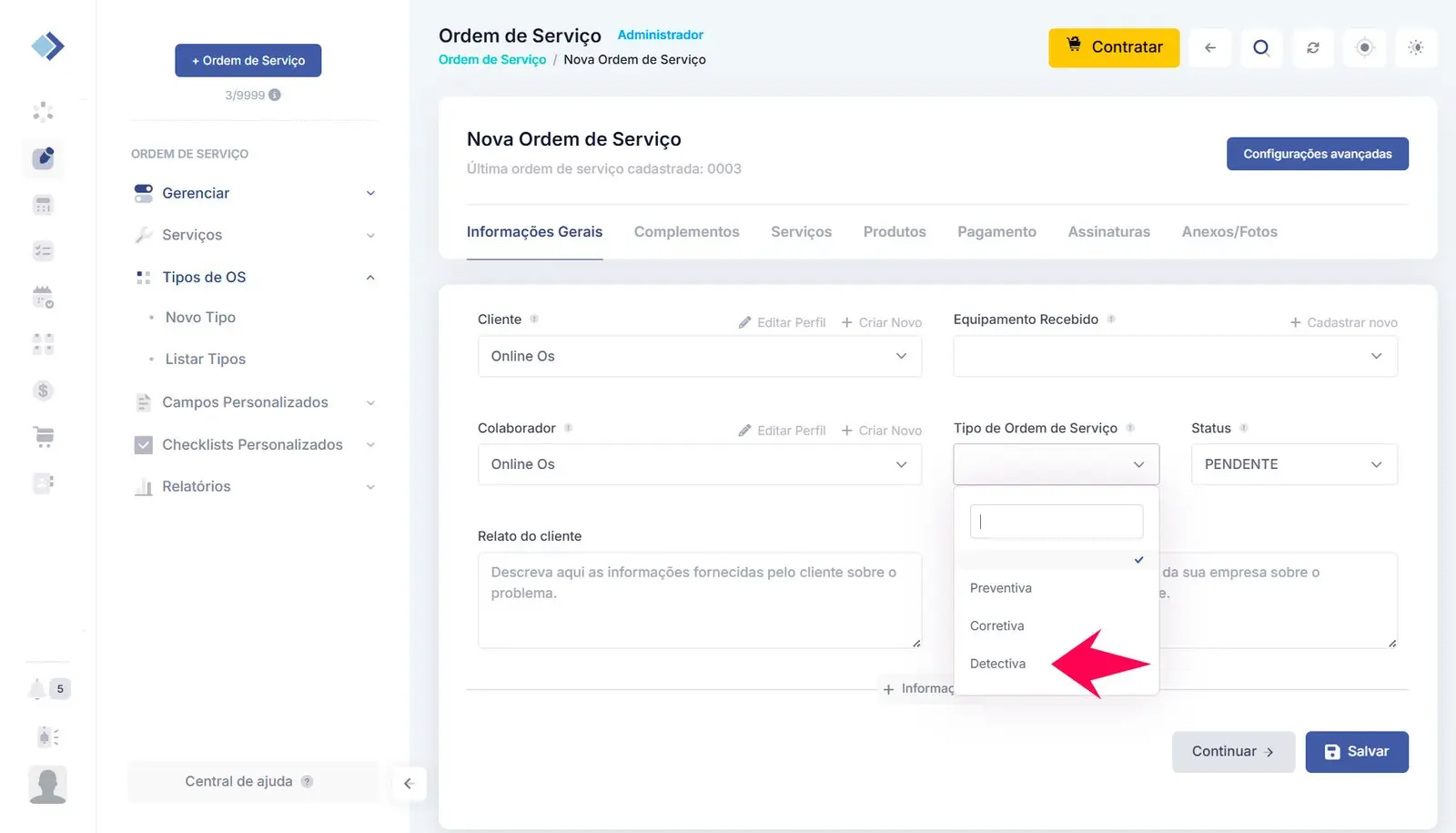Click the back arrow icon in header
The width and height of the screenshot is (1456, 833).
pyautogui.click(x=1209, y=47)
